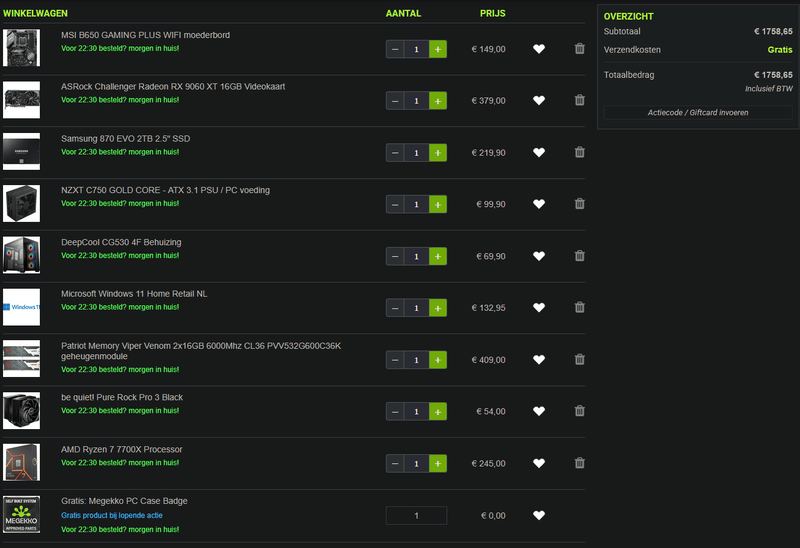Increase Windows 11 Home quantity

pos(438,308)
